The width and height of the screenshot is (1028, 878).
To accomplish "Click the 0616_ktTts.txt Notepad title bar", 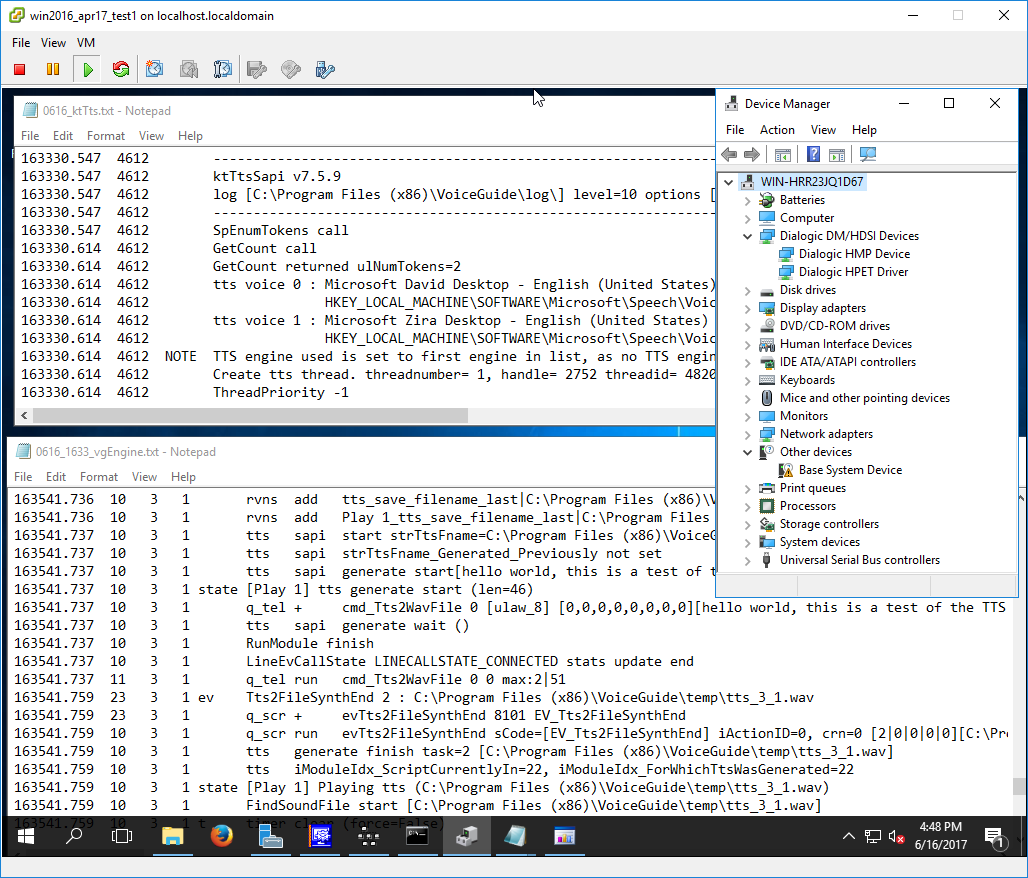I will click(365, 111).
